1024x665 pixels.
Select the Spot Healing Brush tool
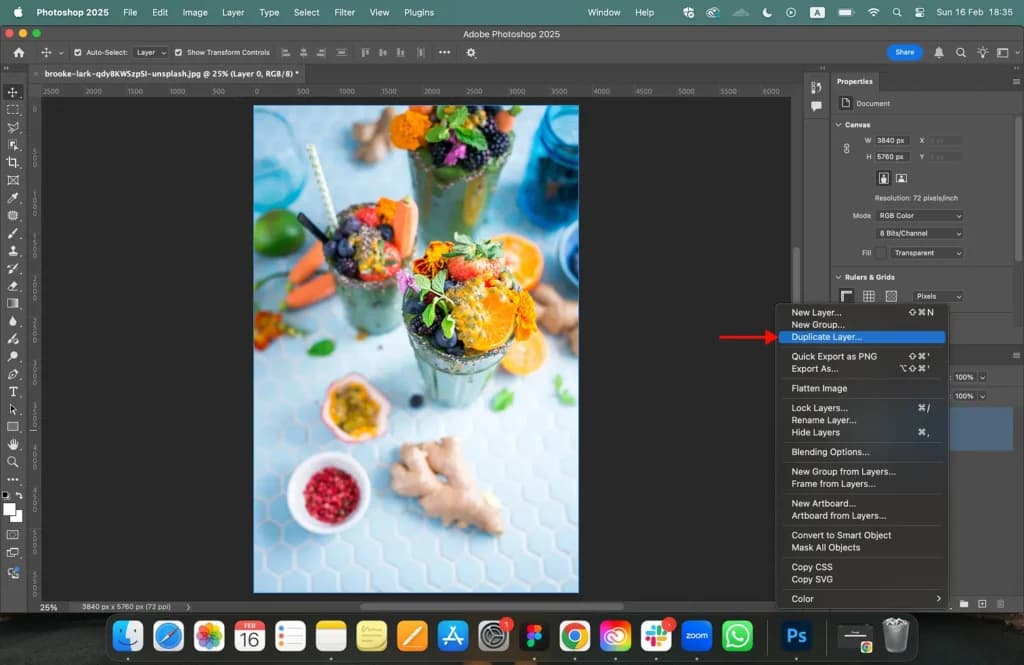(13, 216)
